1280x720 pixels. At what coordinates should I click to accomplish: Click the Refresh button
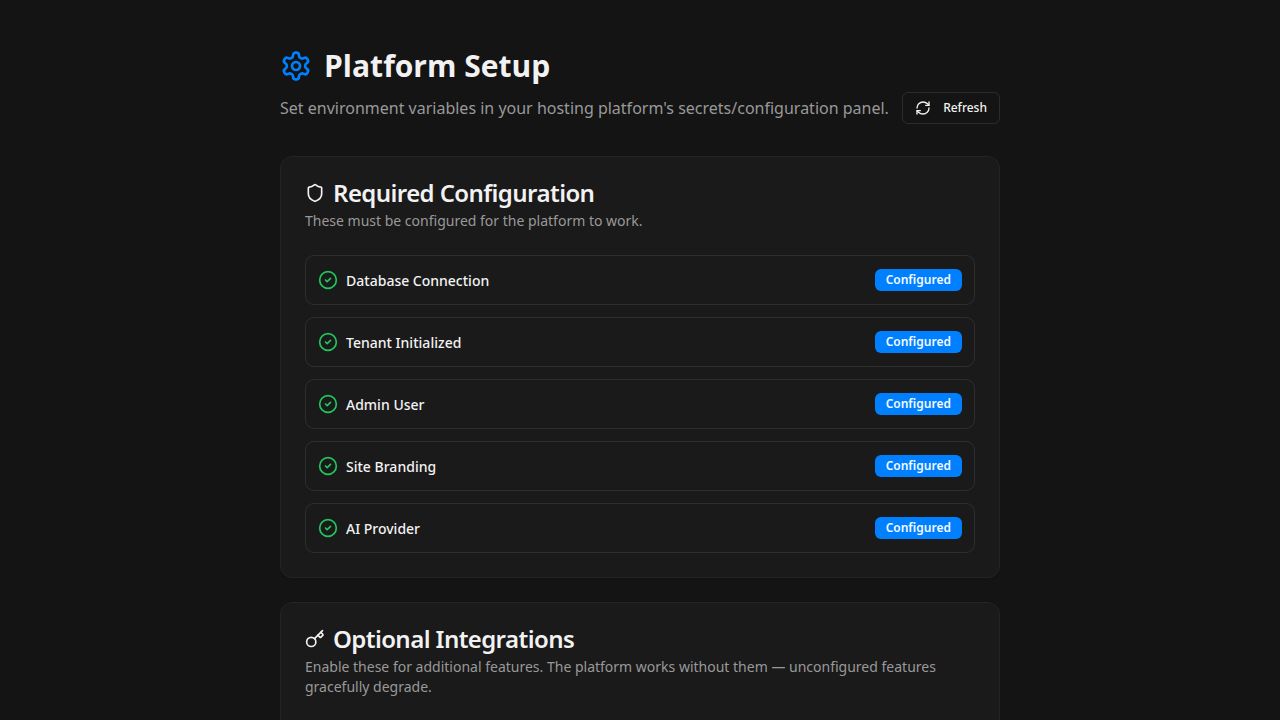tap(950, 108)
